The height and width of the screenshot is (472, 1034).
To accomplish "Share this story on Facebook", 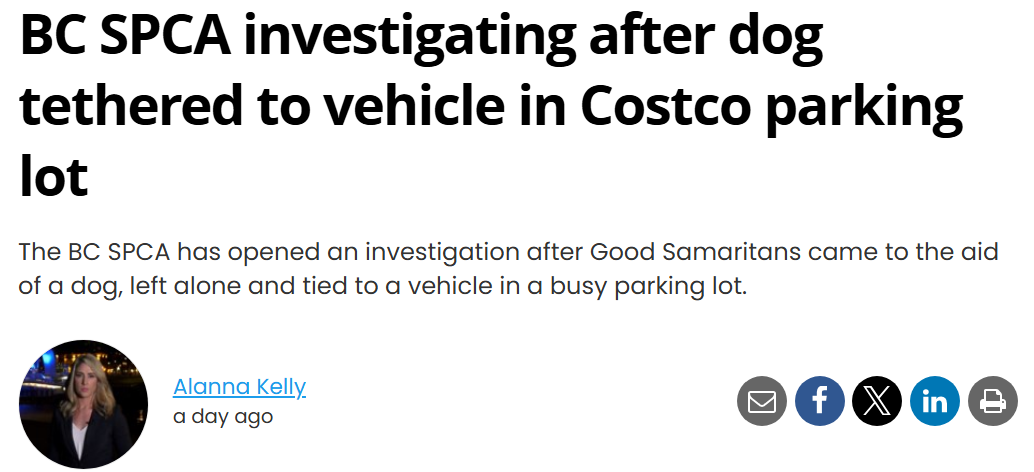I will click(820, 401).
